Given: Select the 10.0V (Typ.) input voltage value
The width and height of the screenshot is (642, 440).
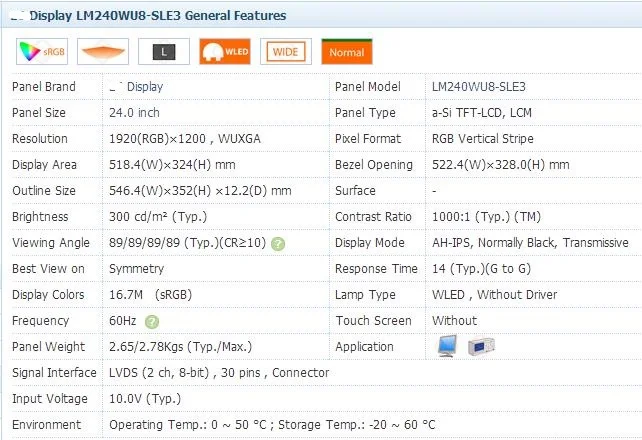Looking at the screenshot, I should click(145, 399).
